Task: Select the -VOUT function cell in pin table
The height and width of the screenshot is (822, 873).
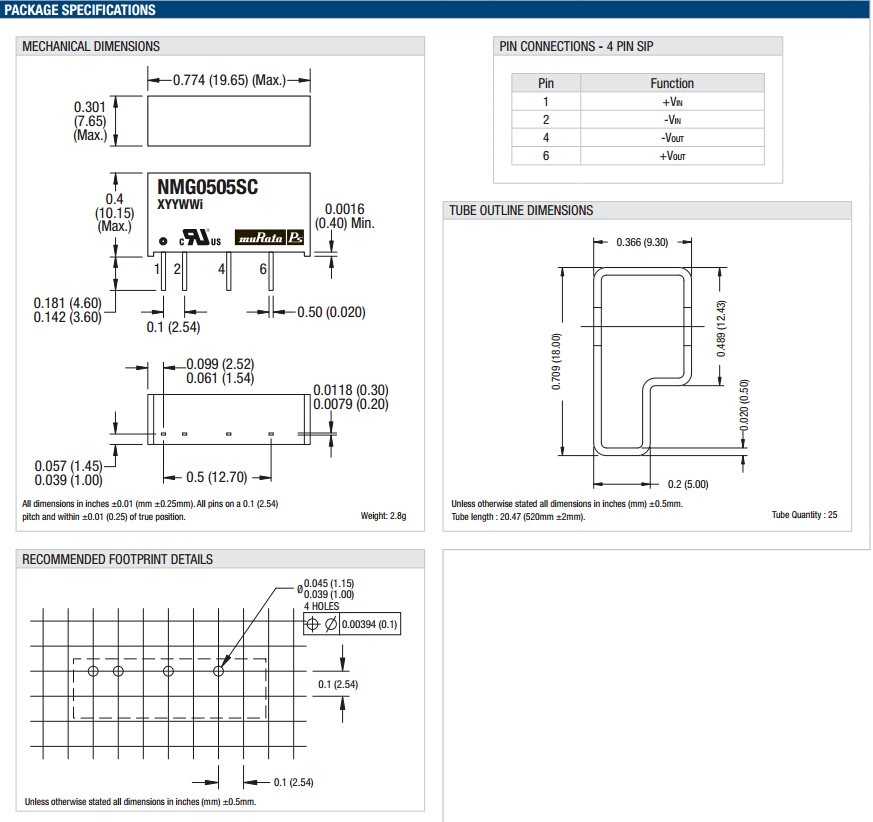Action: [x=672, y=138]
